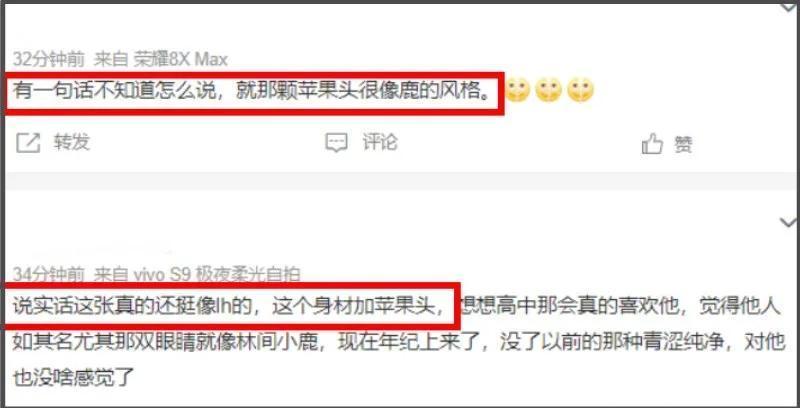Click the middle emoji in the first post

pyautogui.click(x=549, y=90)
